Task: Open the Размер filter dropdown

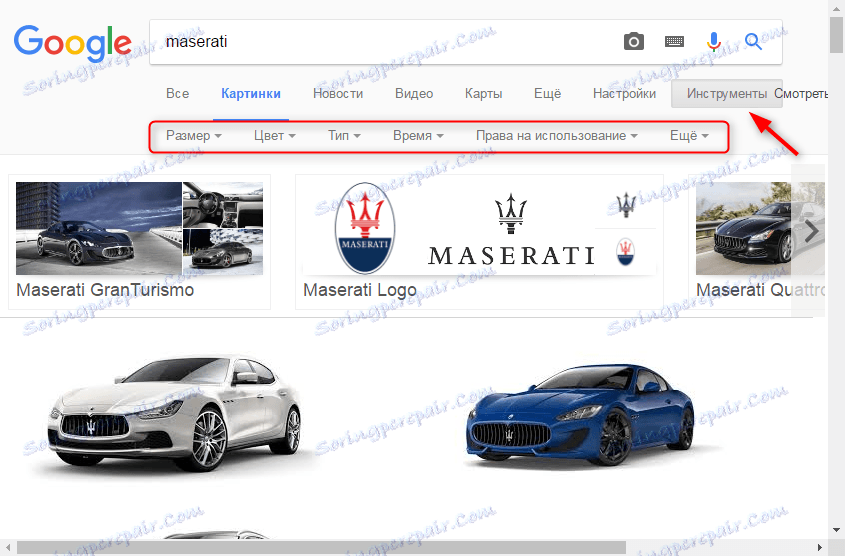Action: pyautogui.click(x=193, y=136)
